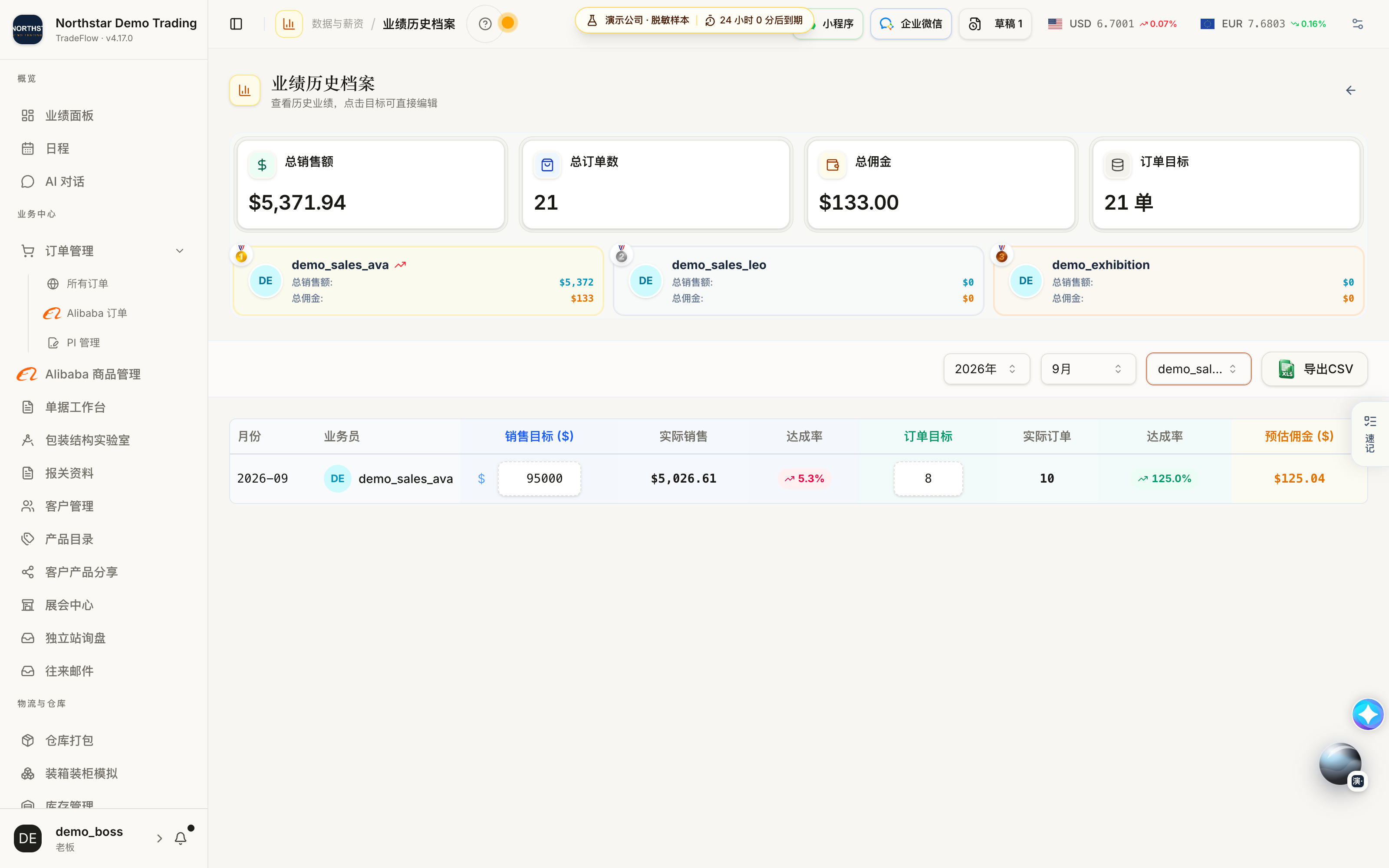This screenshot has height=868, width=1389.
Task: Open display settings sliders icon
Action: (1357, 23)
